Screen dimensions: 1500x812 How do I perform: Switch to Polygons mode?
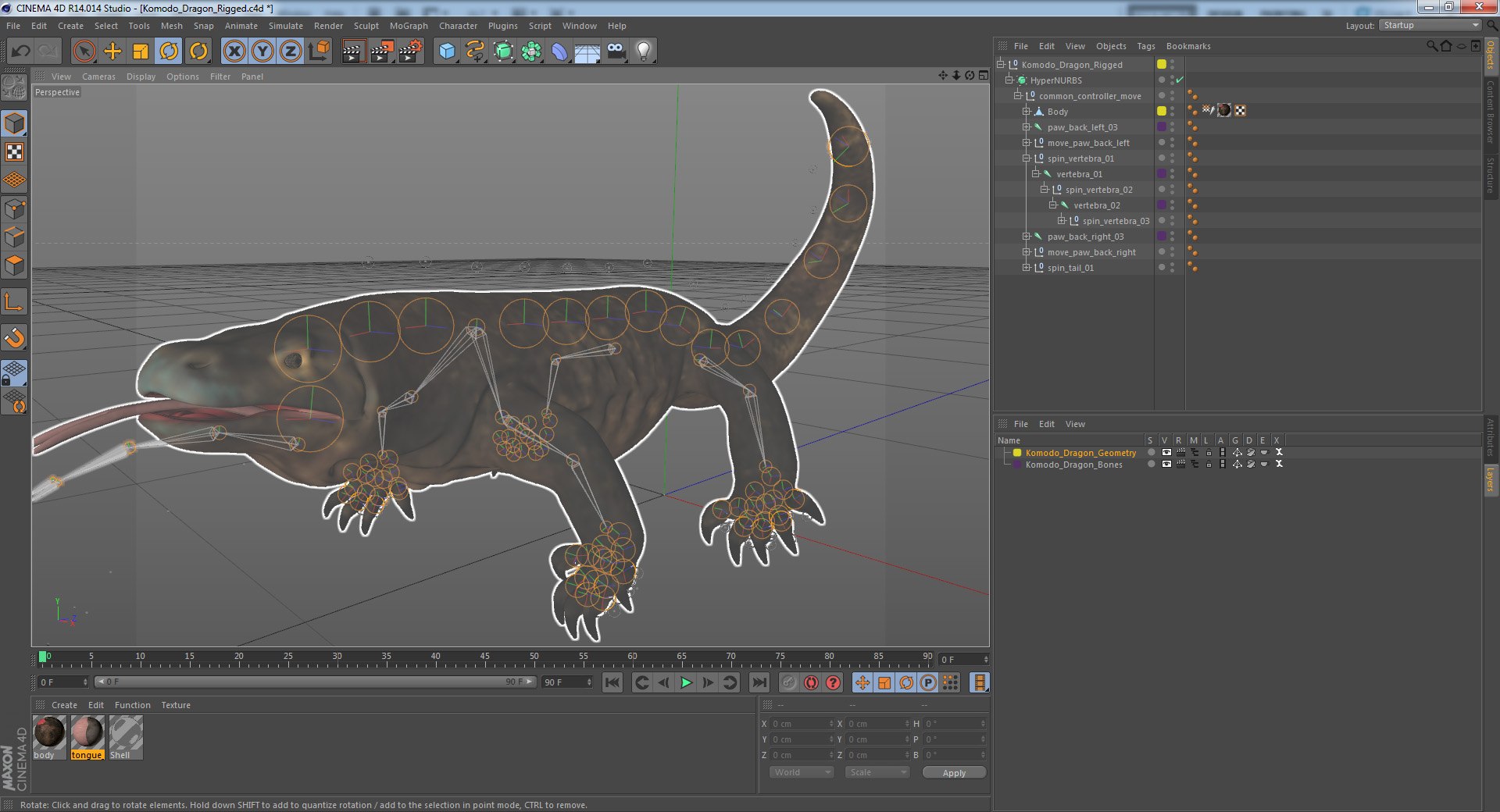[14, 265]
